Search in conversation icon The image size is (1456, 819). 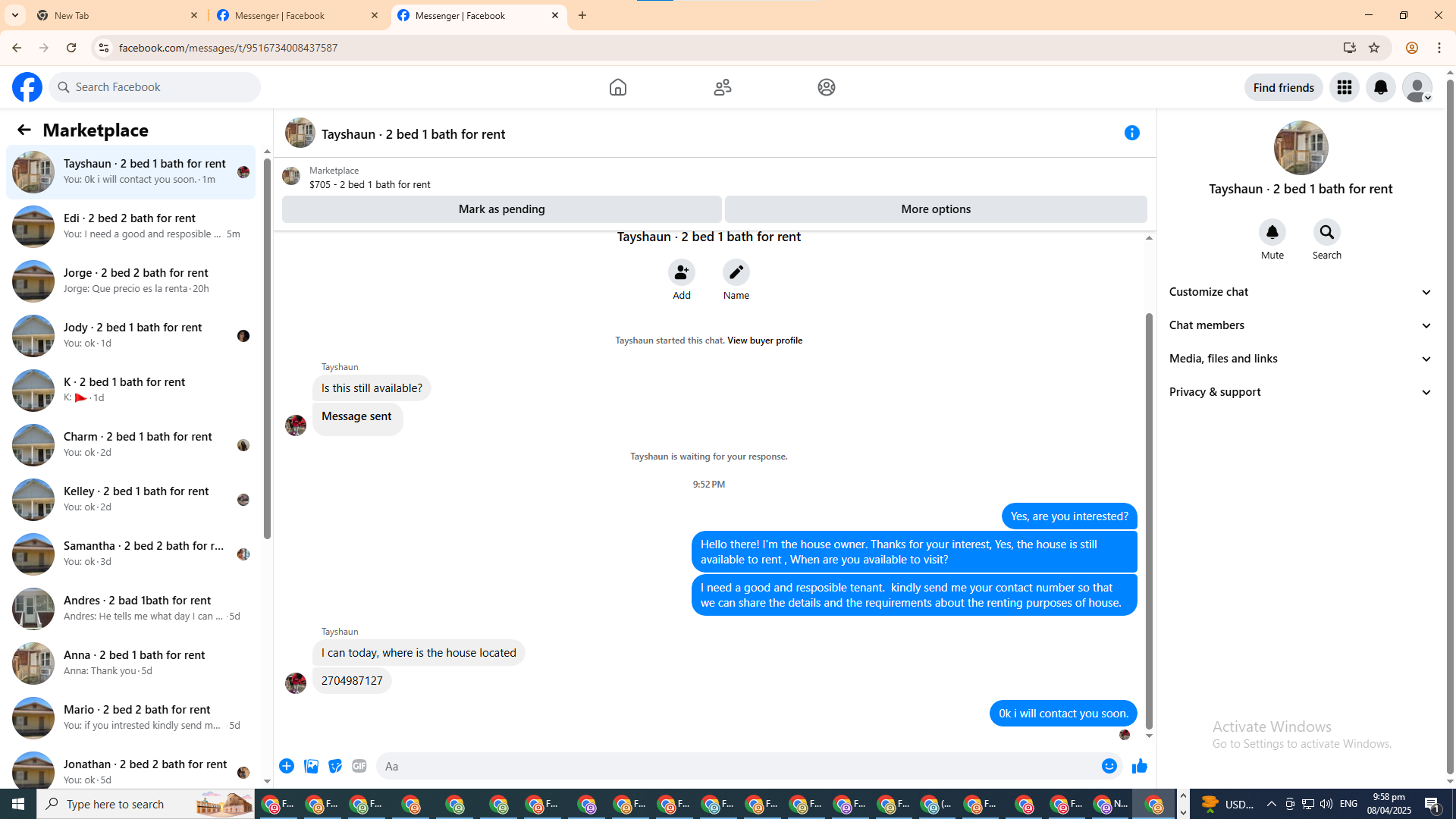(x=1326, y=232)
